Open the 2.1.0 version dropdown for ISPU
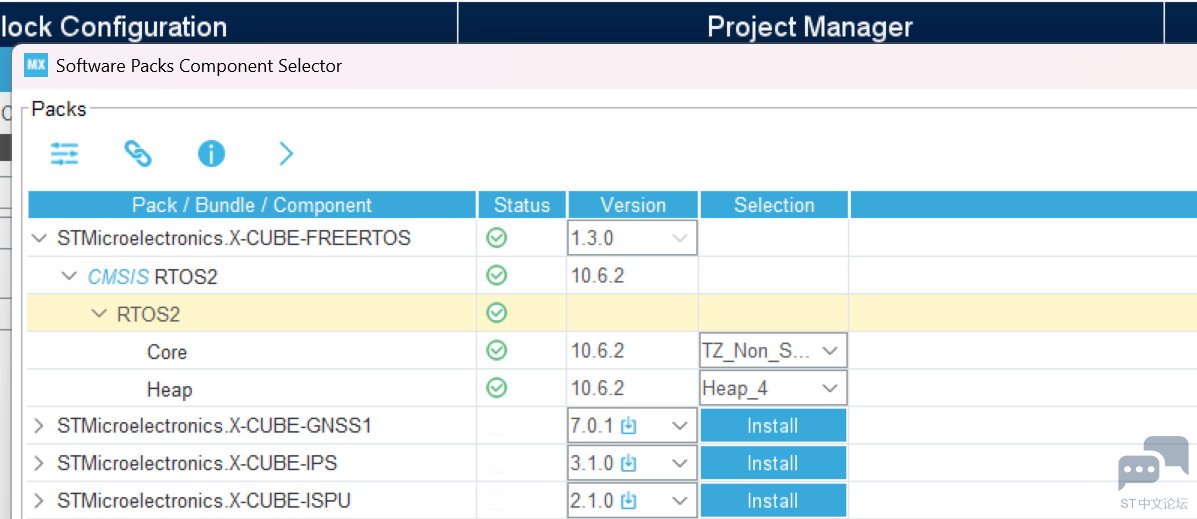The height and width of the screenshot is (519, 1197). pos(632,501)
